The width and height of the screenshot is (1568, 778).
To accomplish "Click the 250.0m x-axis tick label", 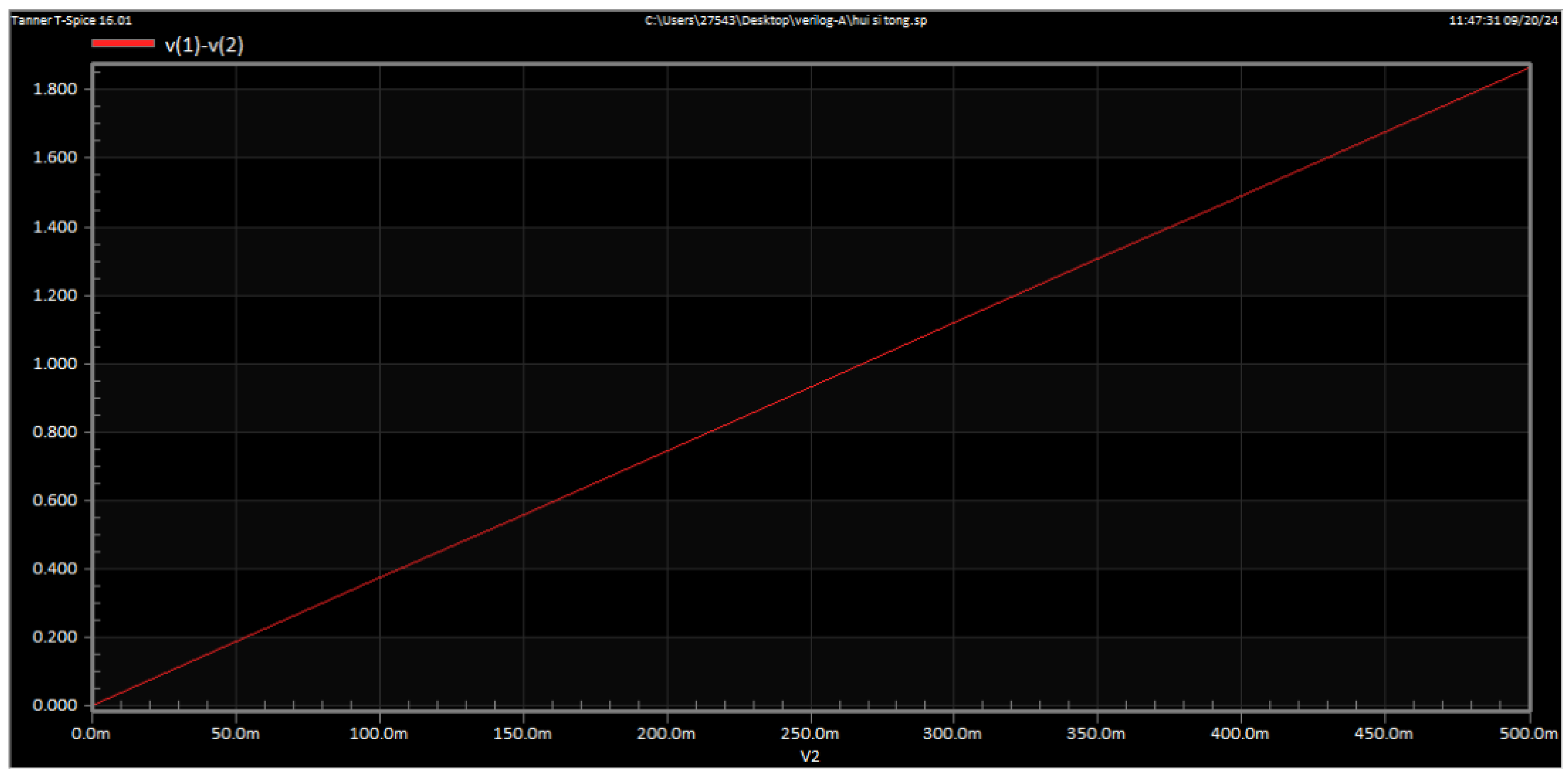I will pyautogui.click(x=810, y=734).
